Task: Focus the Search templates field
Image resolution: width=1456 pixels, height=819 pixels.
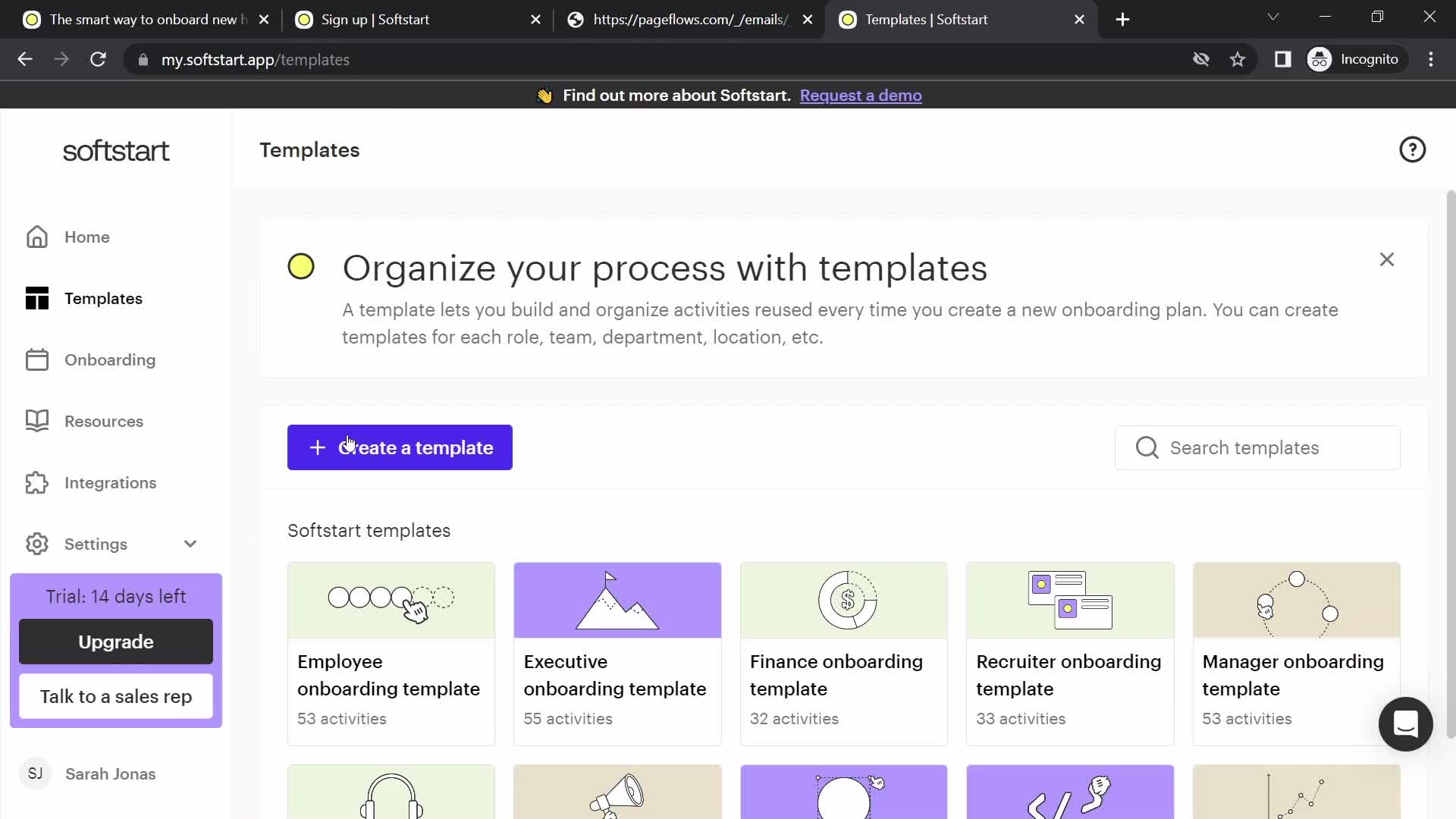Action: tap(1257, 447)
